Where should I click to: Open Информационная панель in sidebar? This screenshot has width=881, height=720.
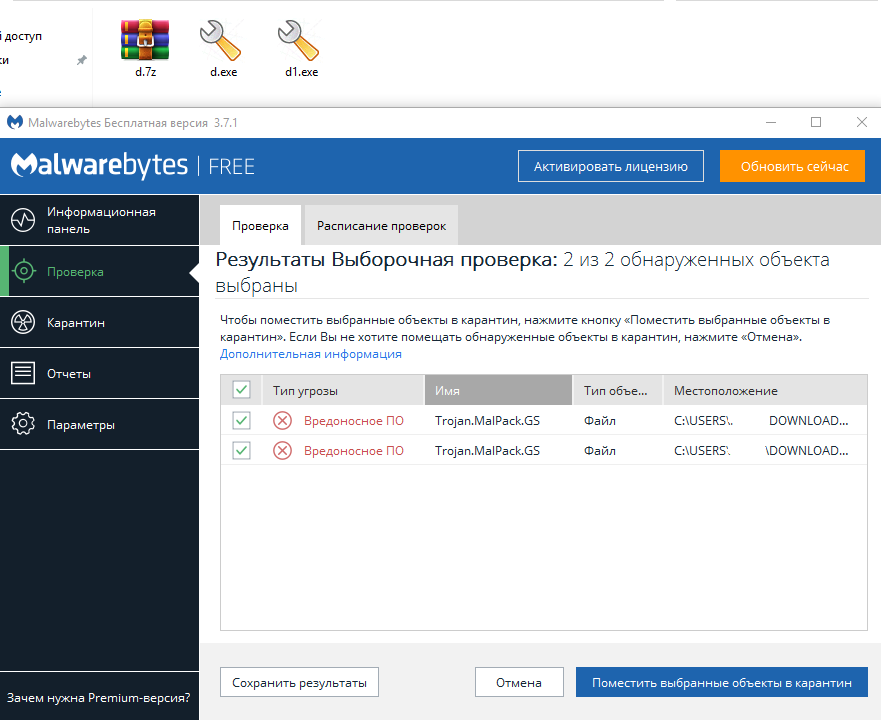[x=99, y=220]
